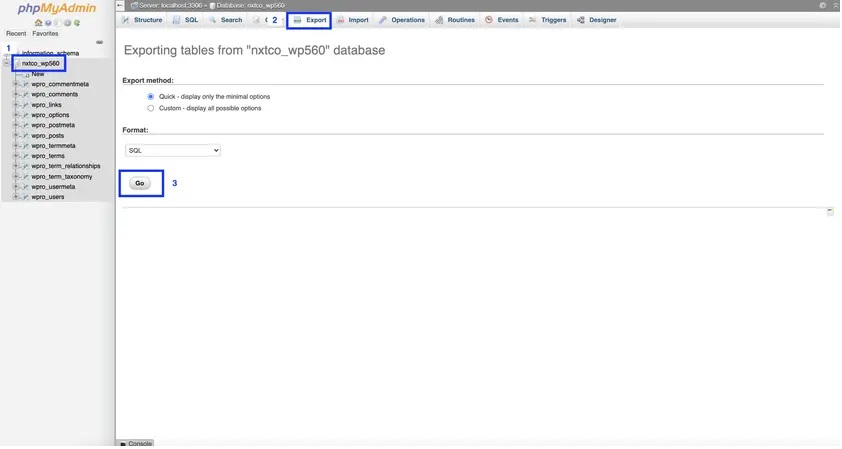Open the wpro_term_relationships table
842x449 pixels.
pos(66,166)
